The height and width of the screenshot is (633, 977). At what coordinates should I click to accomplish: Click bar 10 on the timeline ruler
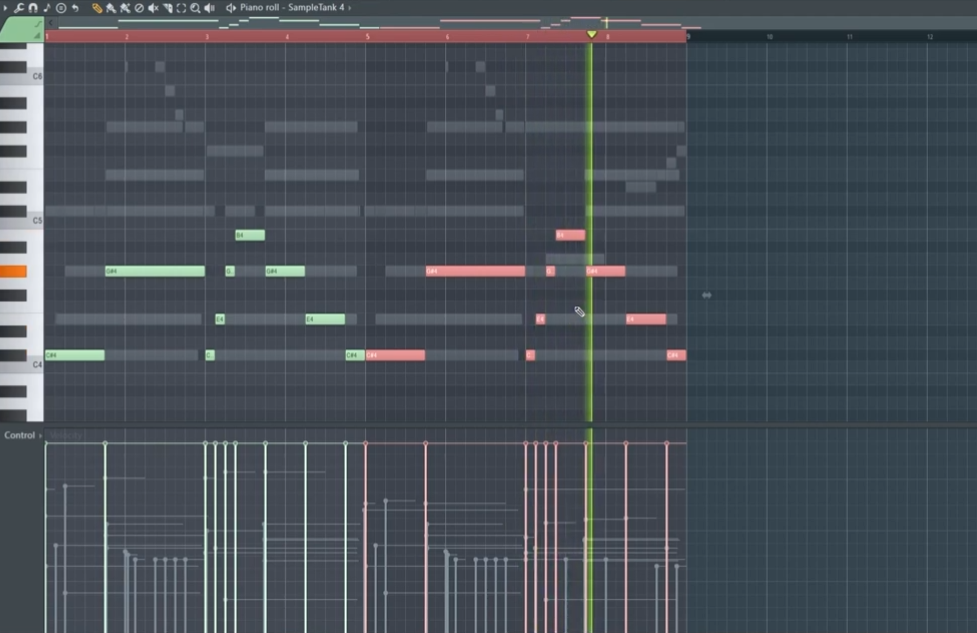(770, 37)
